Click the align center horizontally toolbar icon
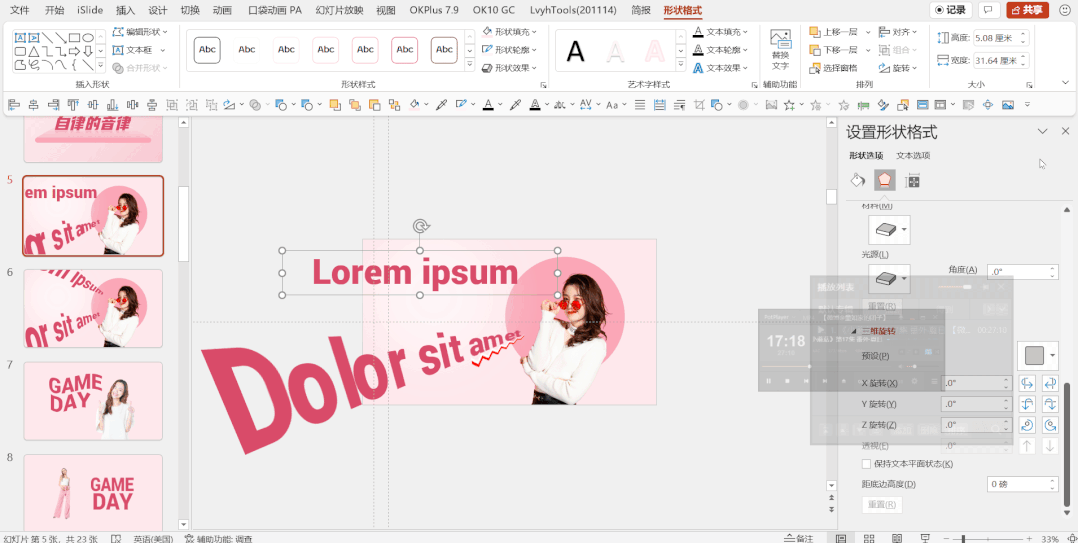The width and height of the screenshot is (1078, 543). pos(33,105)
